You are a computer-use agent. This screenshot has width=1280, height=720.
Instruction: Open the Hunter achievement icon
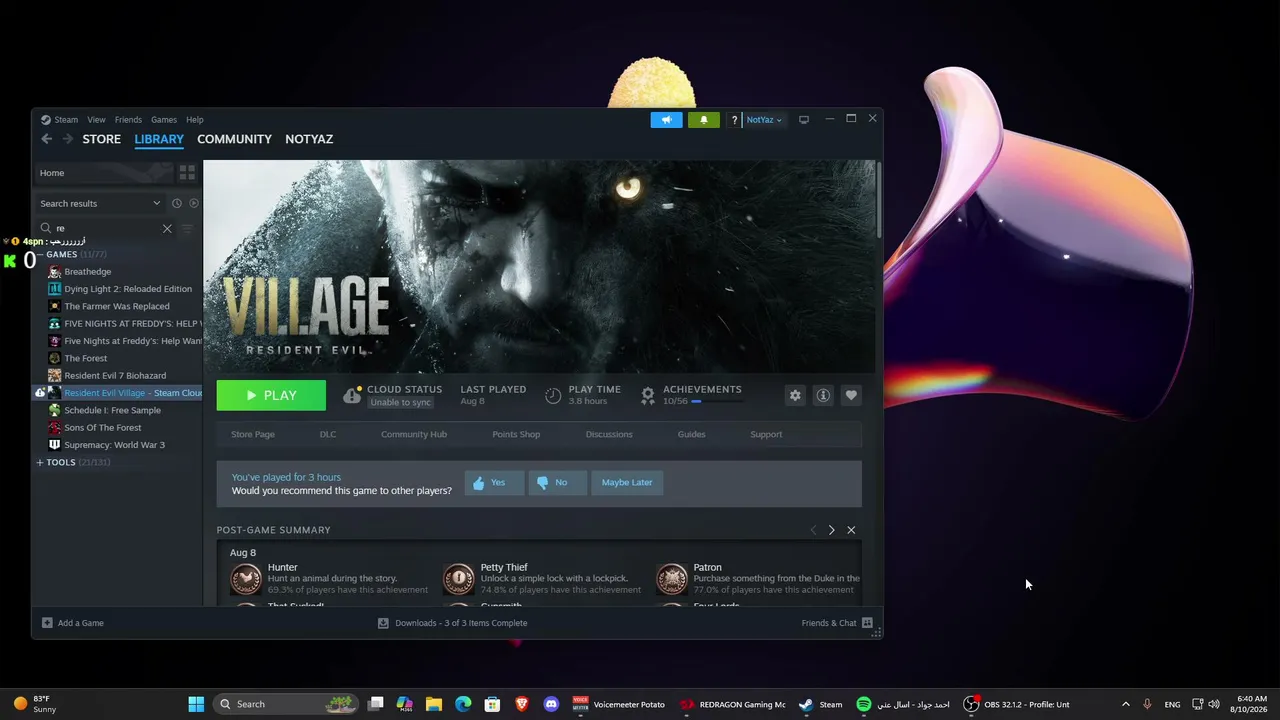click(246, 579)
